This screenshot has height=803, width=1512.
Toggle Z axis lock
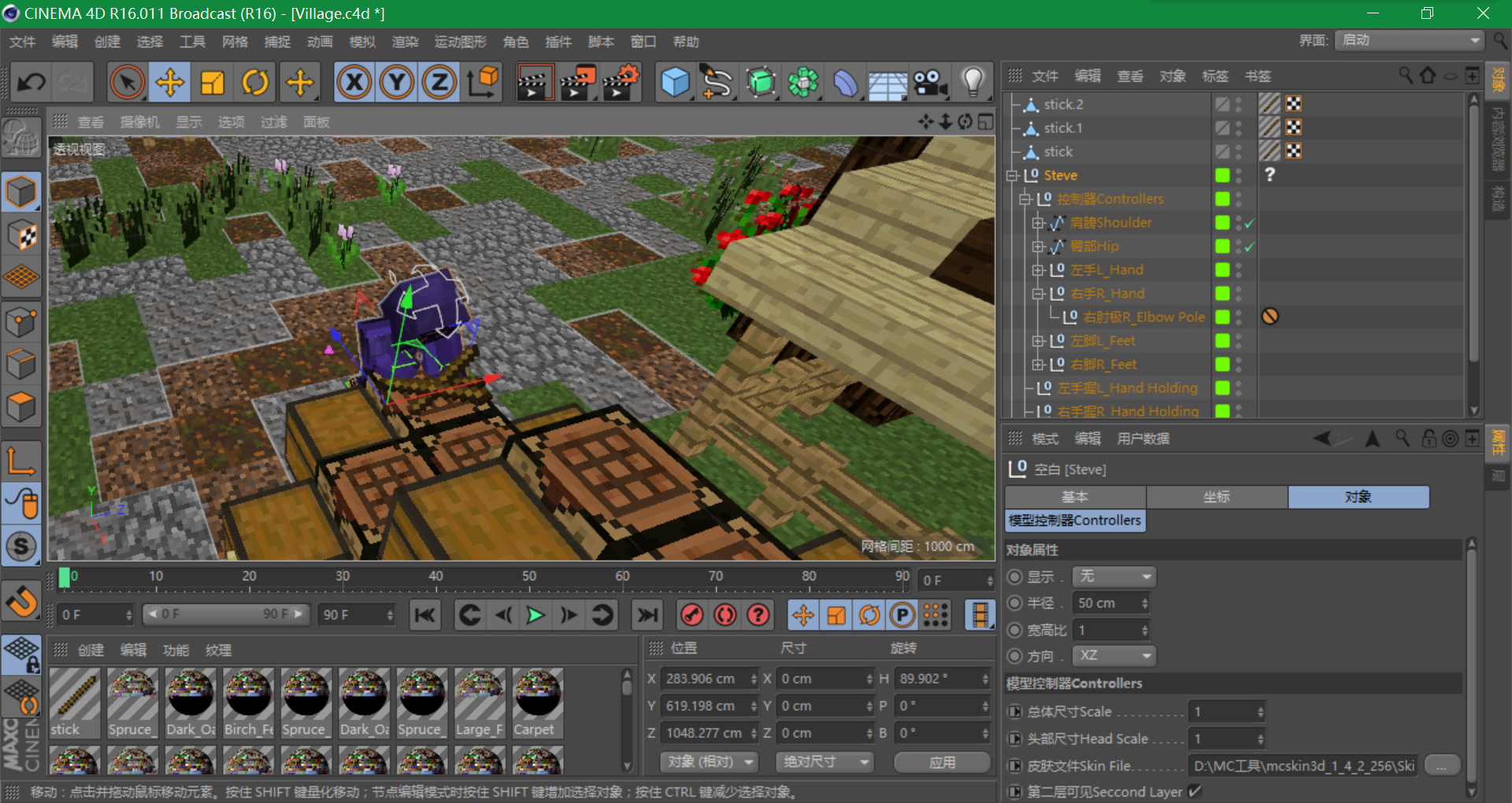[439, 82]
